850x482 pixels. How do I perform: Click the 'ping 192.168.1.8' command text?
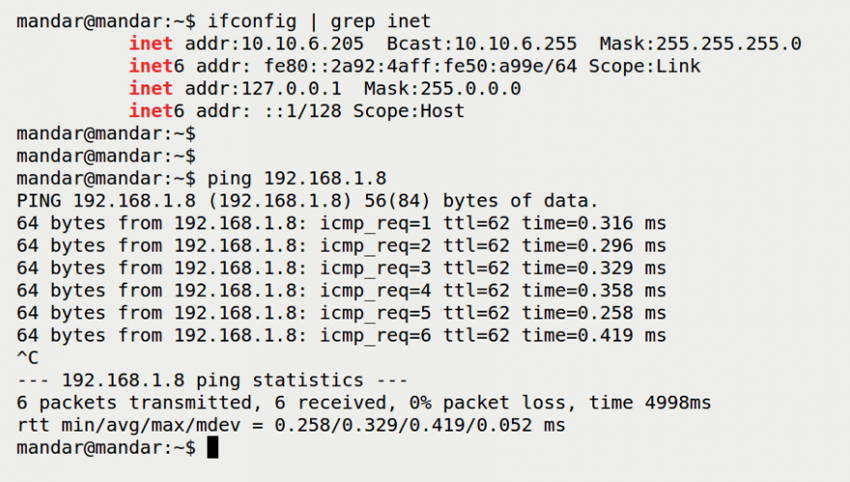click(296, 178)
